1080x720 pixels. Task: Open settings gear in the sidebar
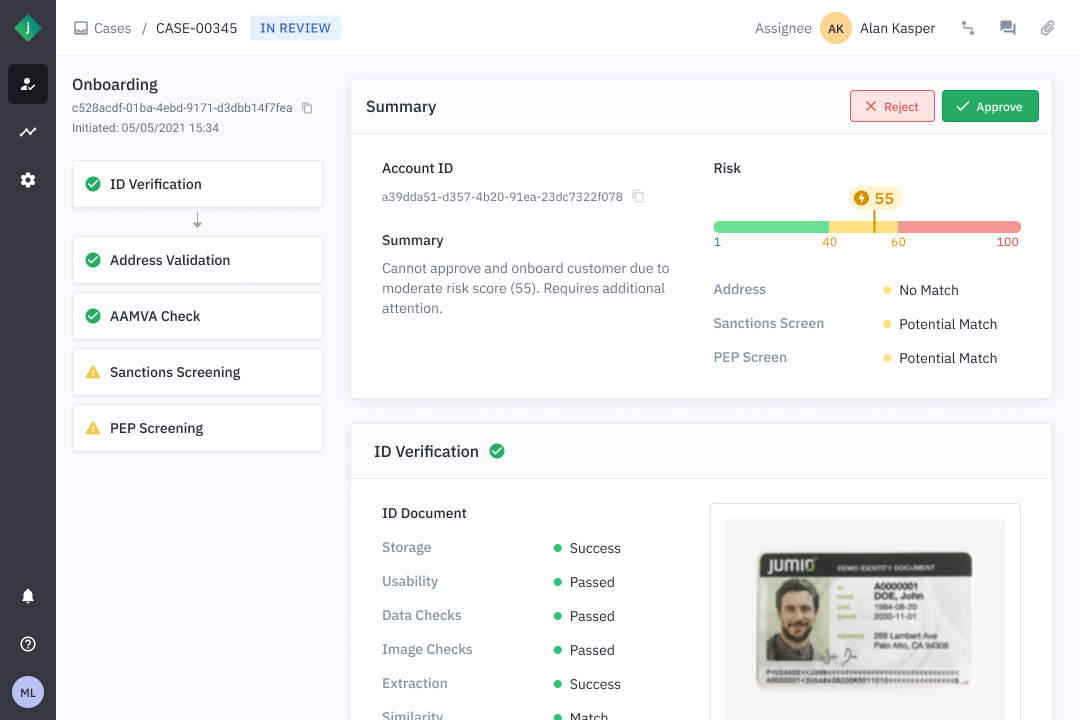coord(28,180)
